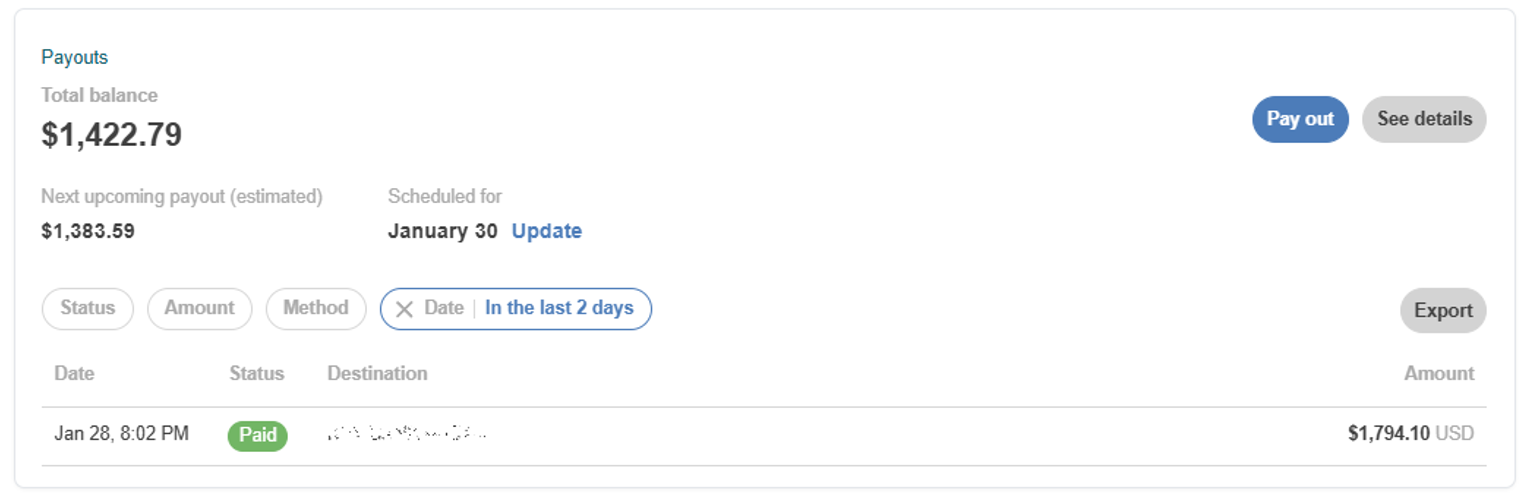This screenshot has height=496, width=1524.
Task: Export the payouts list
Action: coord(1443,311)
